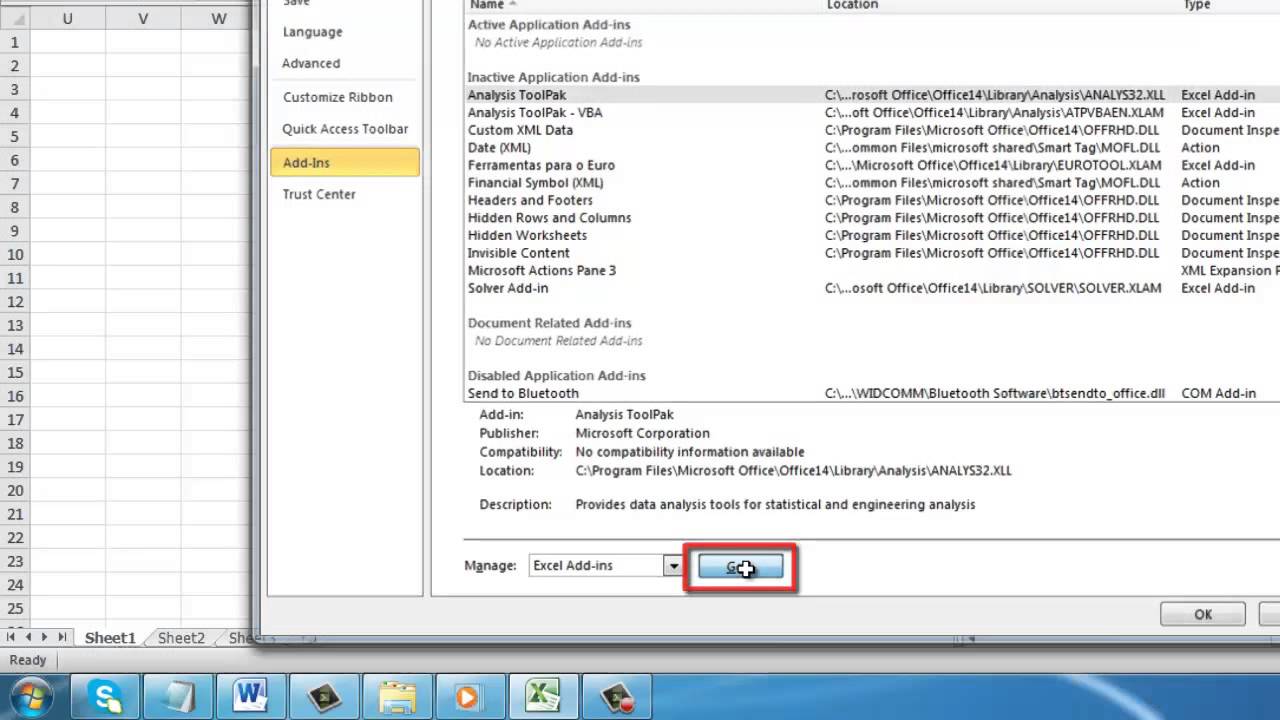Click the Document Related Add-ins group heading
Screen dimensions: 1280x720
click(549, 323)
